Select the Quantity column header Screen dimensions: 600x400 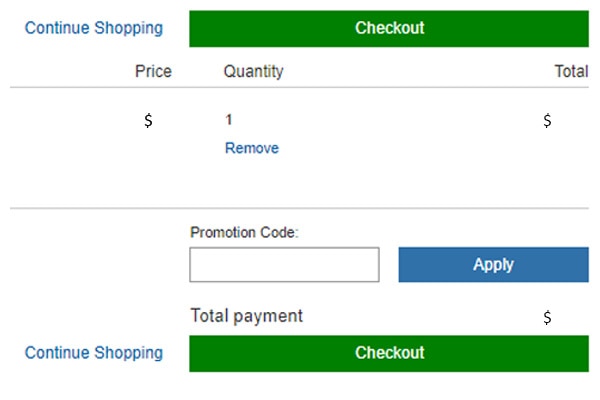pos(253,71)
